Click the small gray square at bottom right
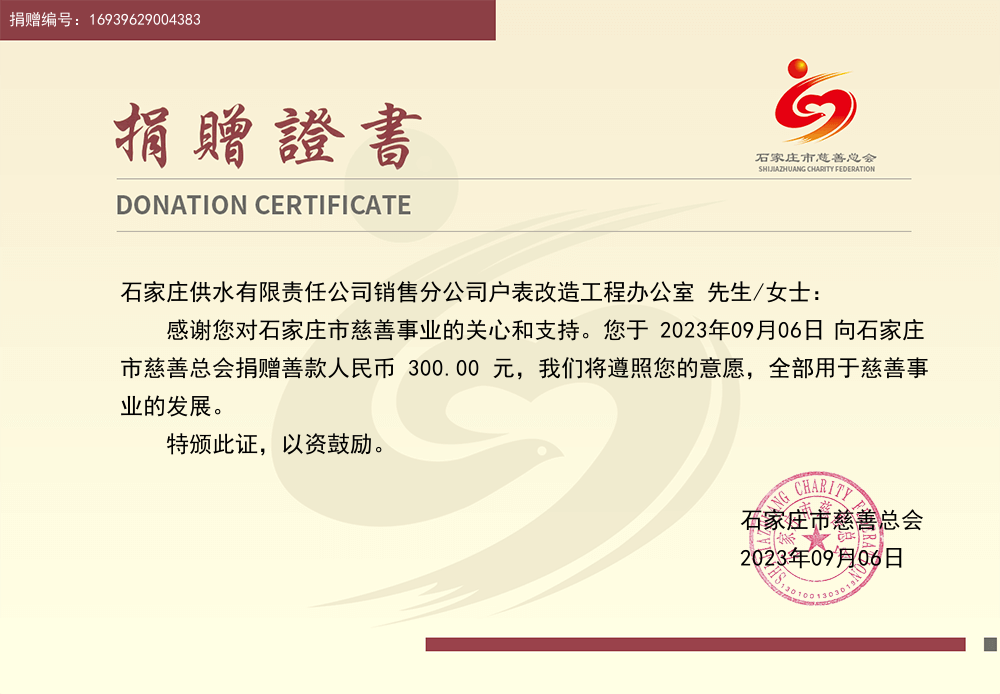This screenshot has width=1000, height=694. [990, 644]
